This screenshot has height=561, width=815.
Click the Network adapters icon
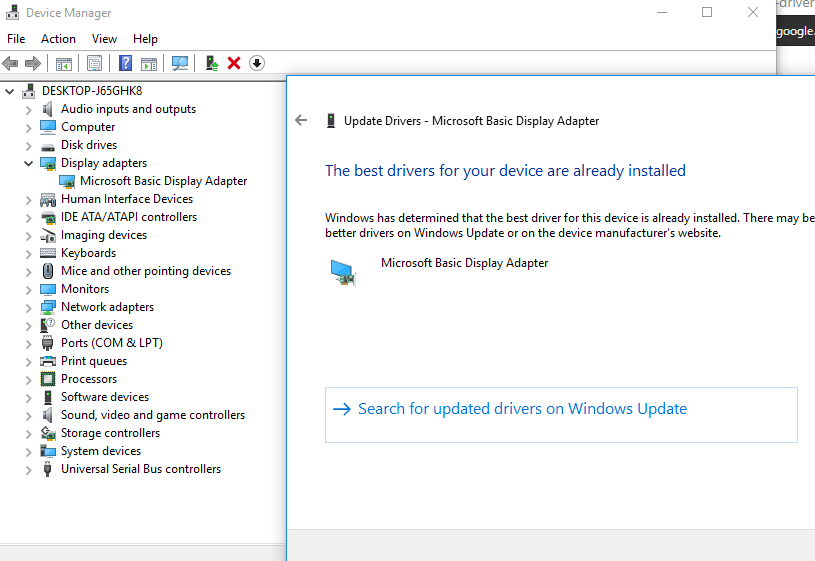tap(48, 307)
